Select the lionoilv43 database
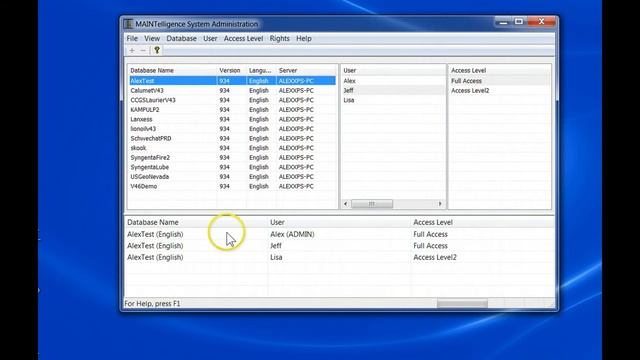Screen dimensions: 640x360 pos(233,129)
